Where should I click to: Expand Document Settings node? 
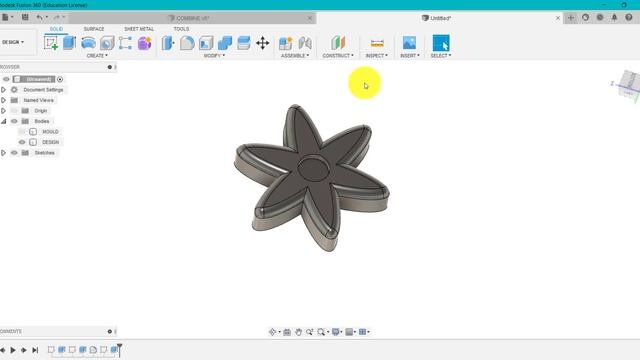(x=3, y=89)
